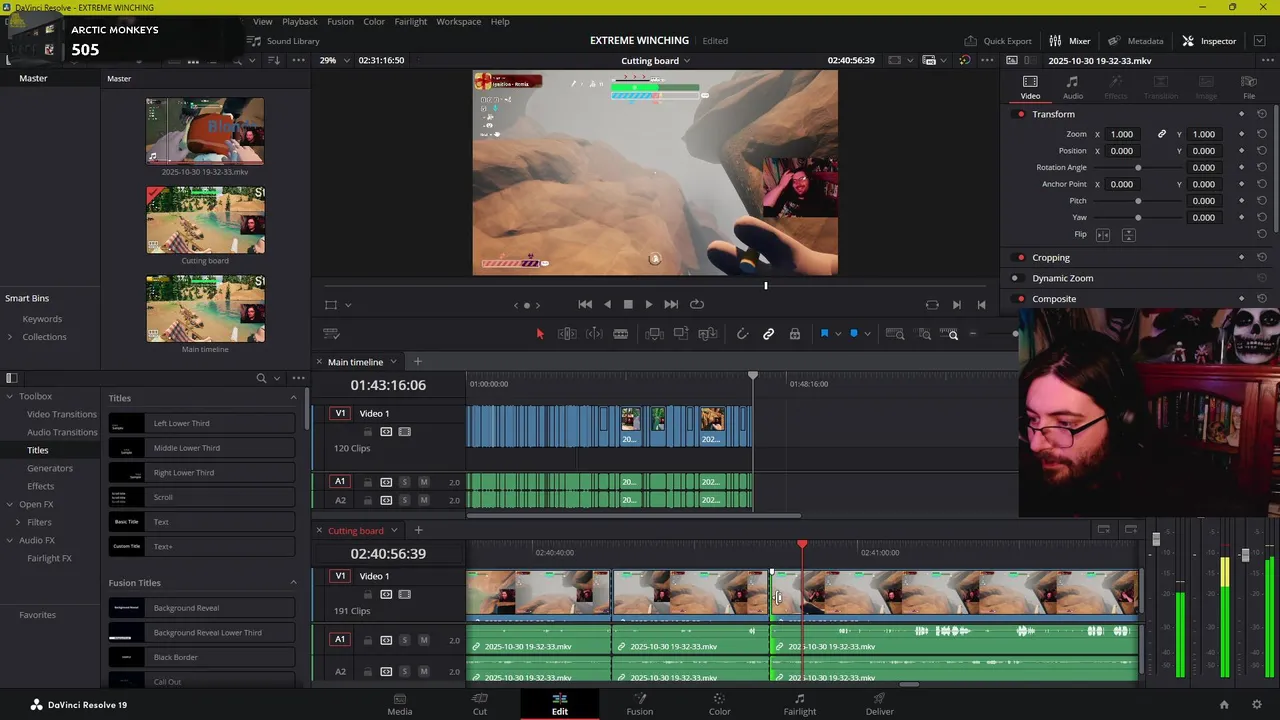Open the Metadata panel
The height and width of the screenshot is (720, 1280).
[1135, 41]
